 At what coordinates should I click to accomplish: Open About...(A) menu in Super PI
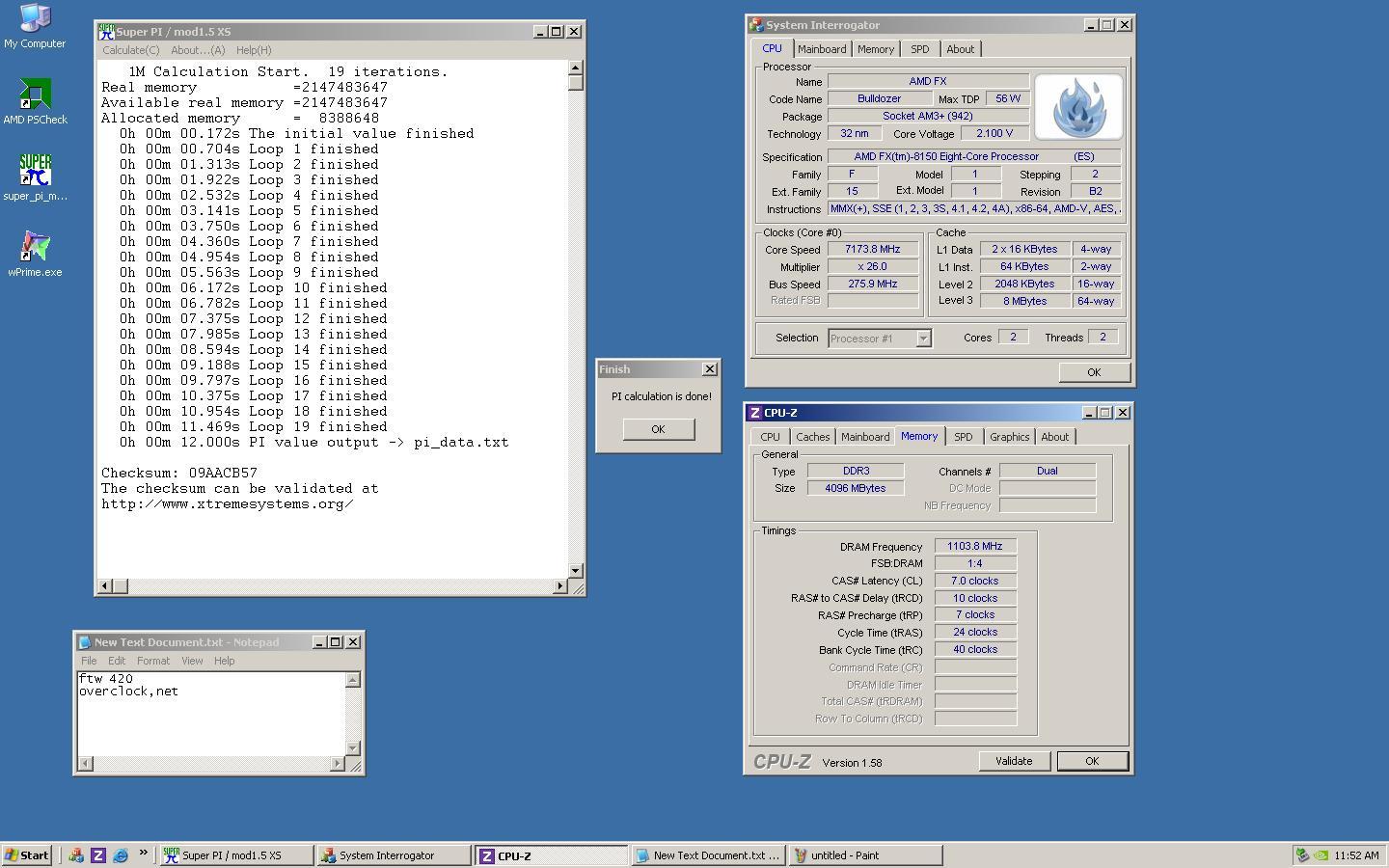click(198, 50)
